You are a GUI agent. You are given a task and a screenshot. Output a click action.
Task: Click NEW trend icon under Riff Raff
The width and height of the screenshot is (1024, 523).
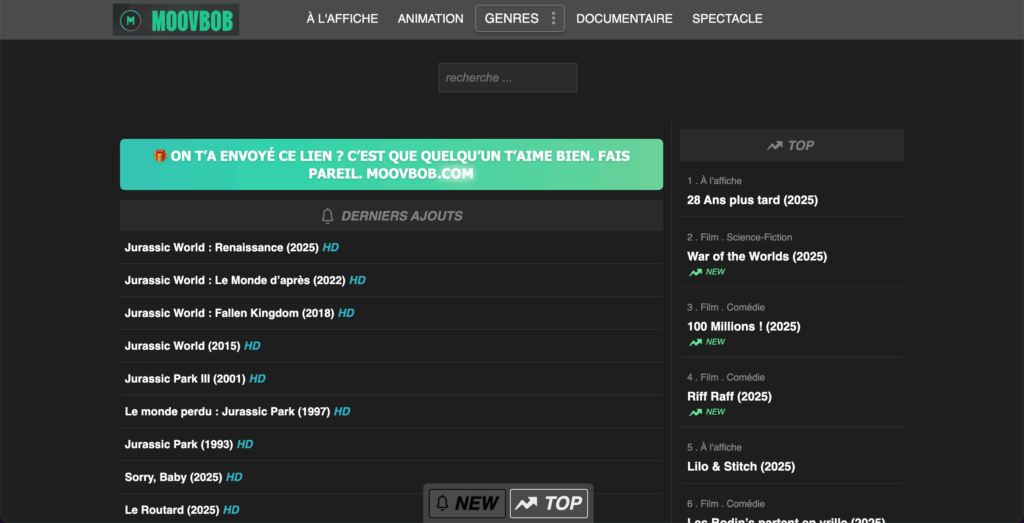click(x=695, y=412)
